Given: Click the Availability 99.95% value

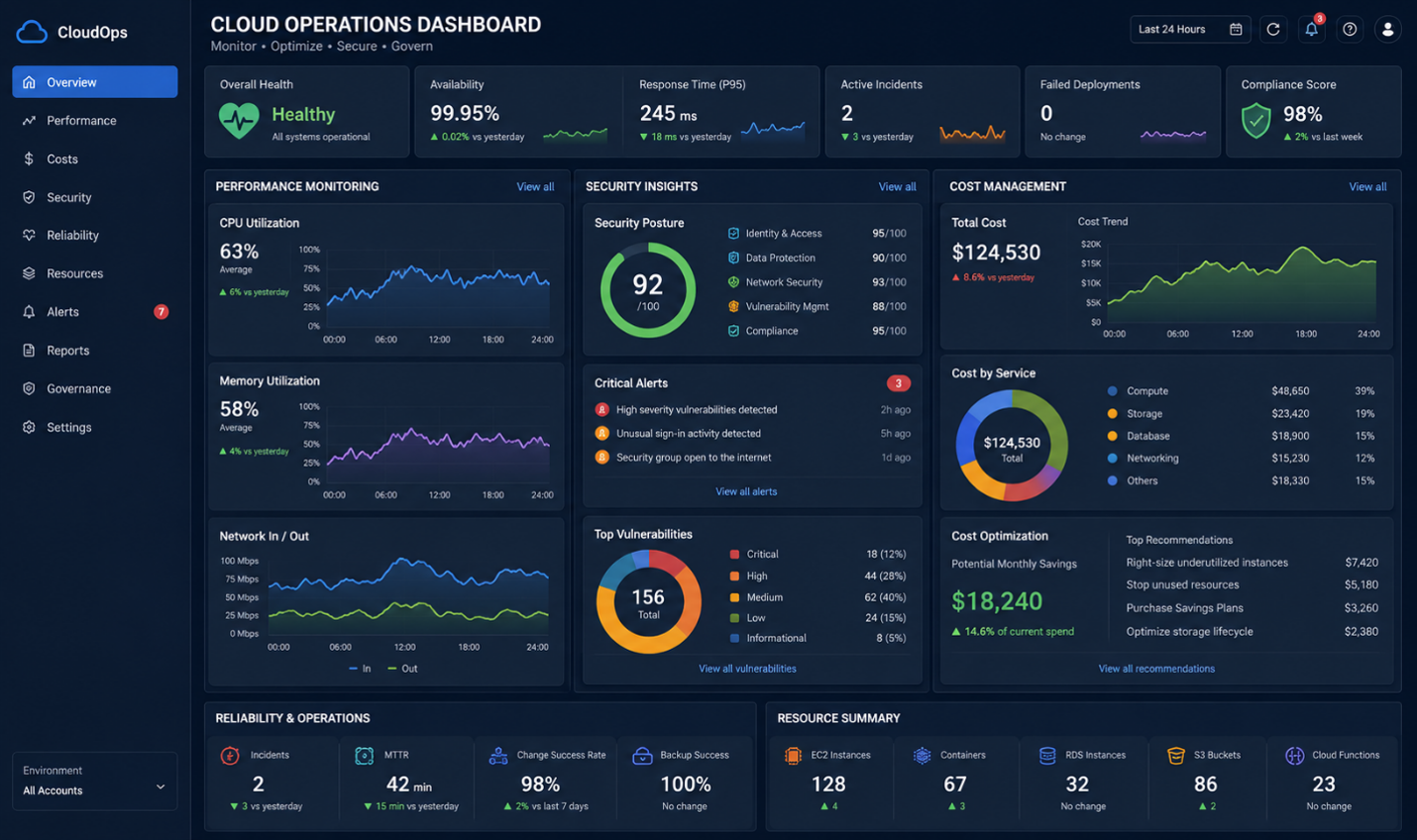Looking at the screenshot, I should click(465, 113).
